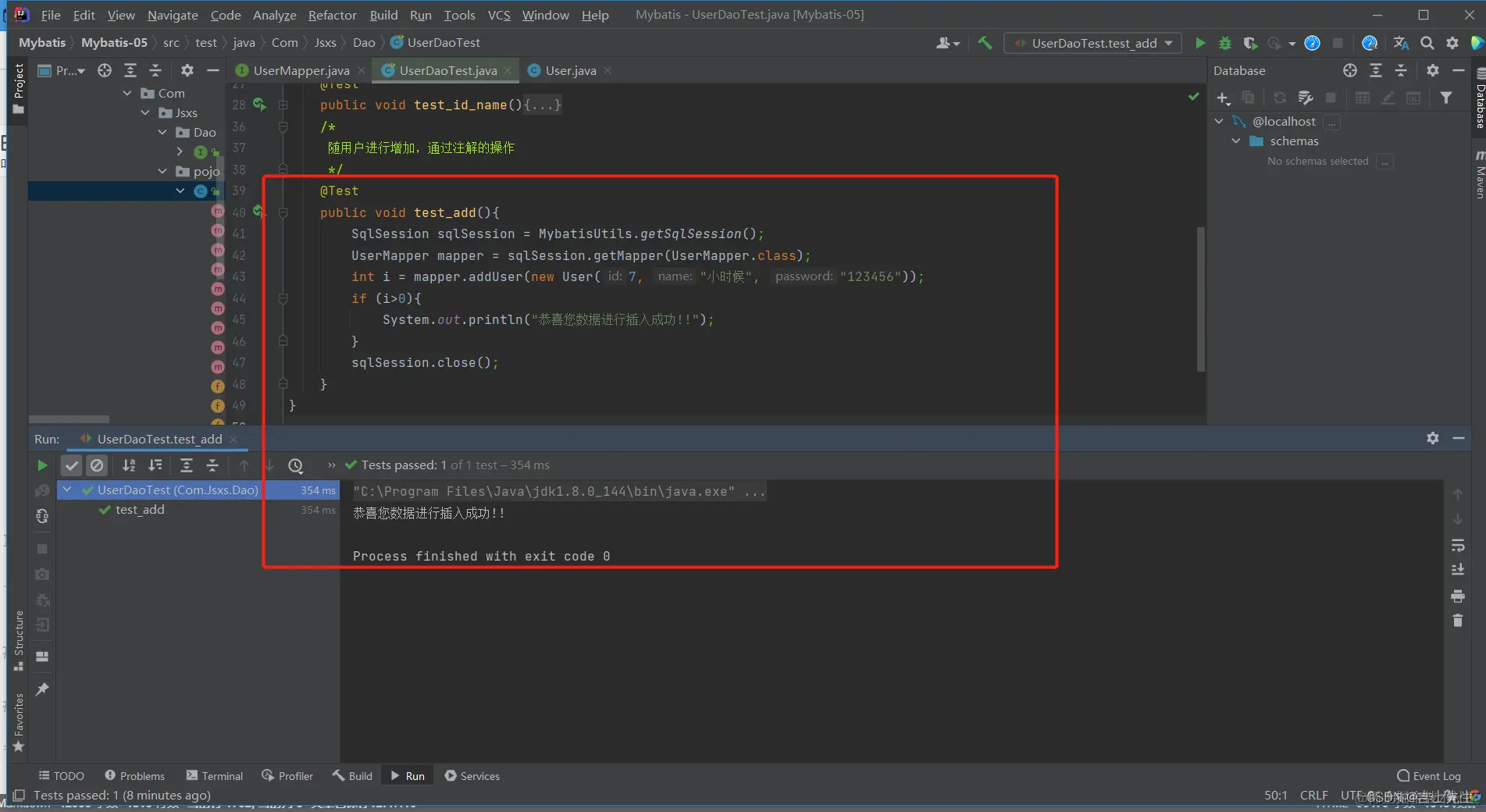Open the Services tool window

[x=472, y=775]
